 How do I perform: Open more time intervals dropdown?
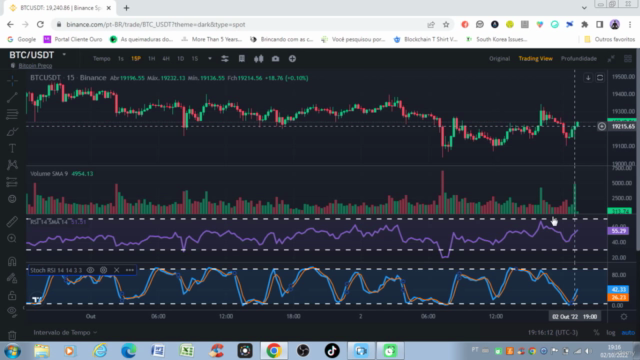pyautogui.click(x=210, y=59)
